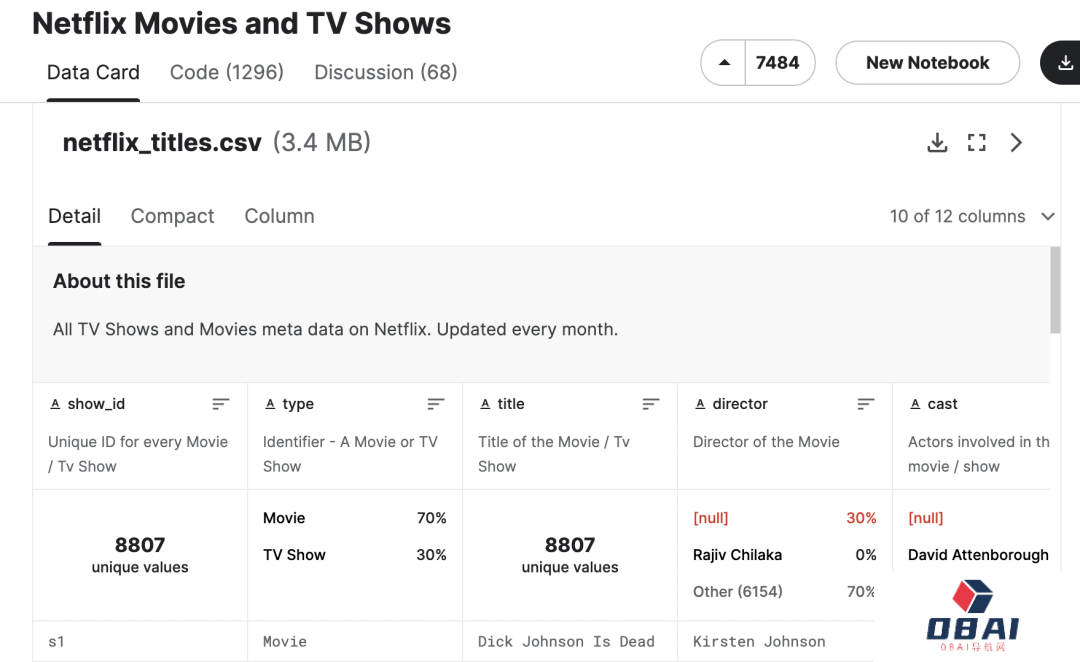Screen dimensions: 1080x662
Task: Switch to the Column view tab
Action: (x=279, y=216)
